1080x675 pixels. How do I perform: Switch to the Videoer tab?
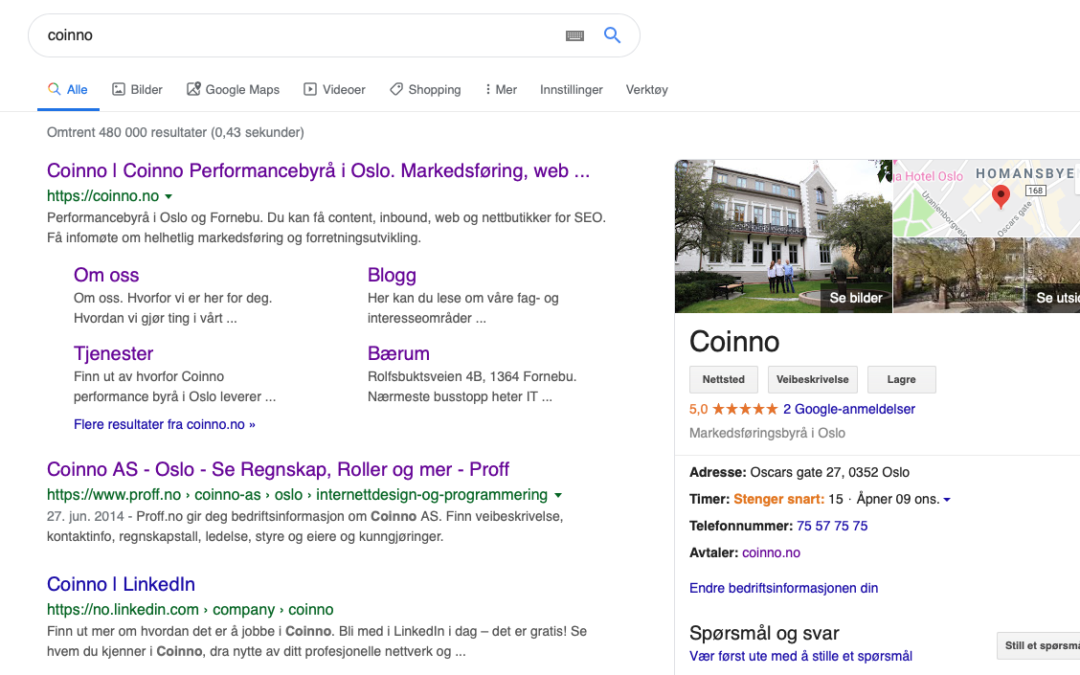pyautogui.click(x=335, y=90)
